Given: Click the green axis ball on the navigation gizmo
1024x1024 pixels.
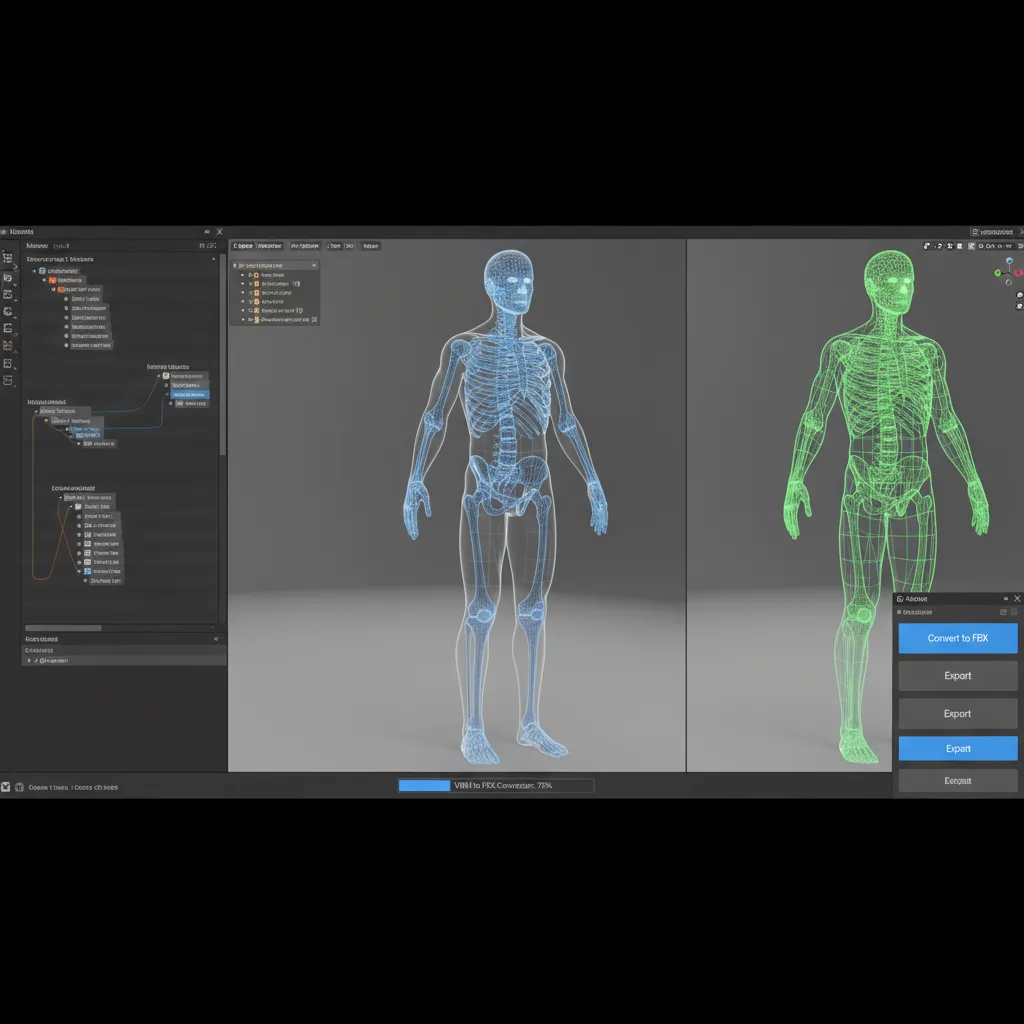Looking at the screenshot, I should 997,273.
